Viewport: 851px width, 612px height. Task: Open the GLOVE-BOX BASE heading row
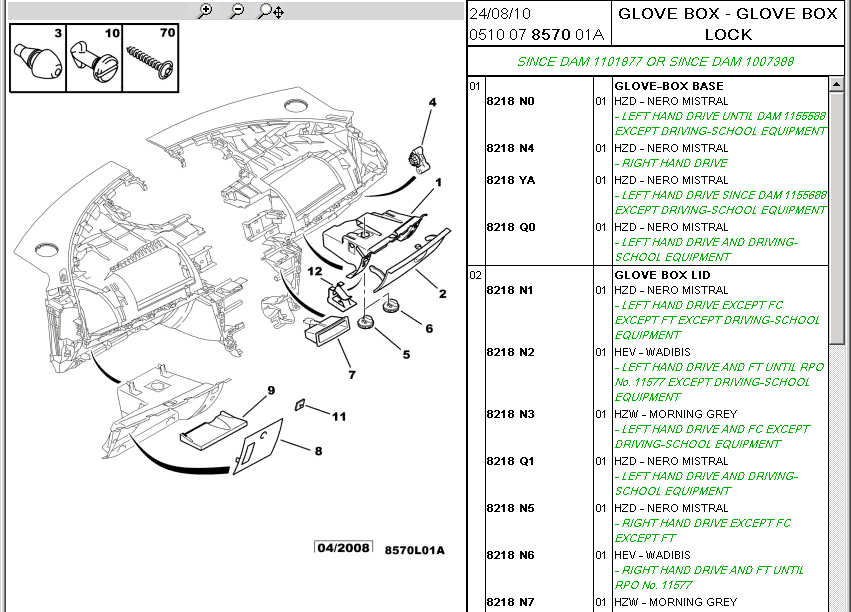pyautogui.click(x=669, y=86)
